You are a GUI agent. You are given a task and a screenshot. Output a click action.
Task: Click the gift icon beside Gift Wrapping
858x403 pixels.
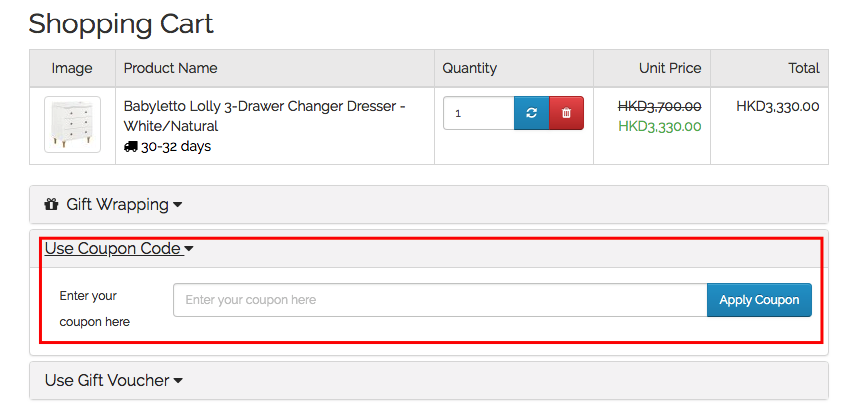(x=52, y=205)
